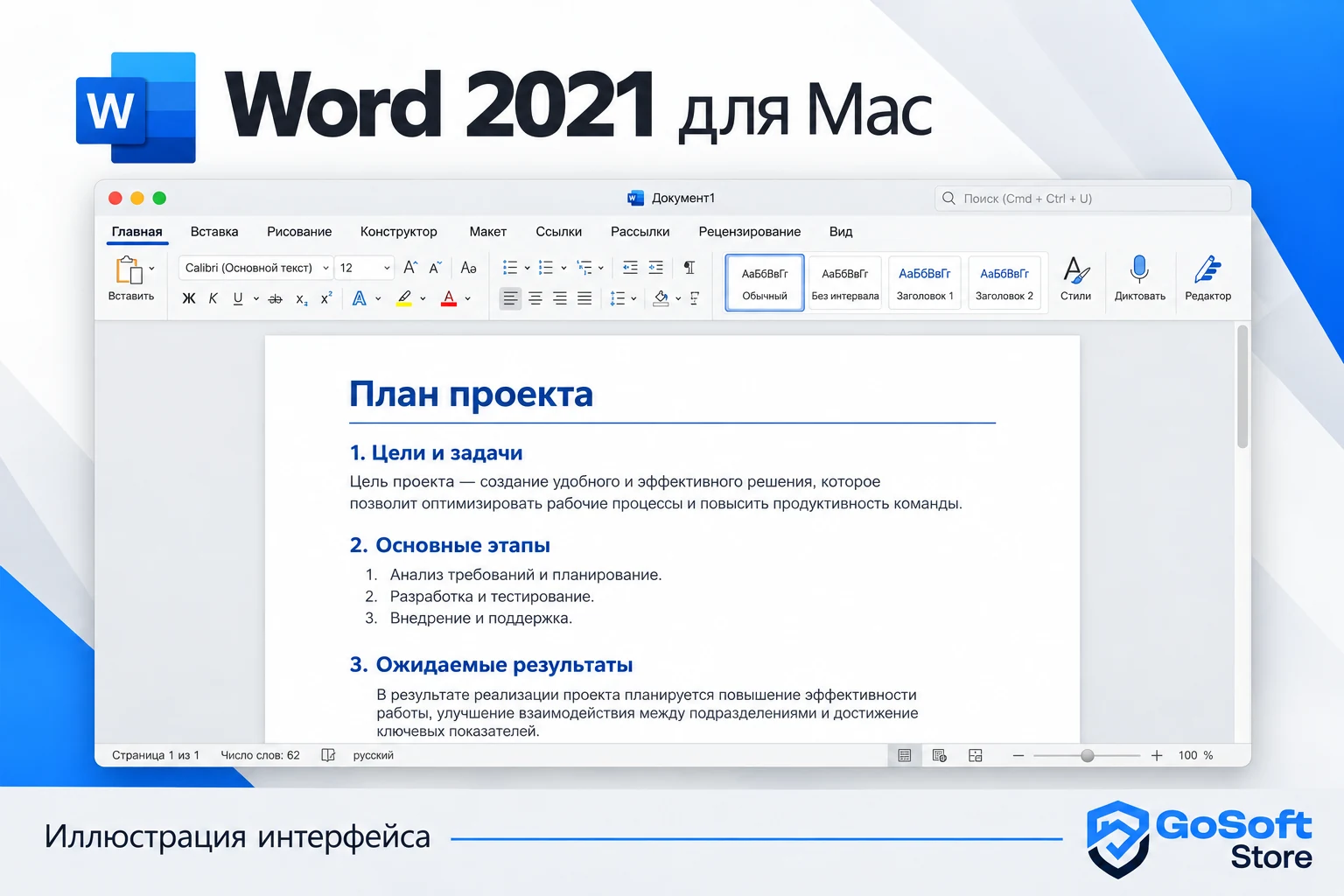1344x896 pixels.
Task: Expand the numbered list options arrow
Action: pos(563,269)
